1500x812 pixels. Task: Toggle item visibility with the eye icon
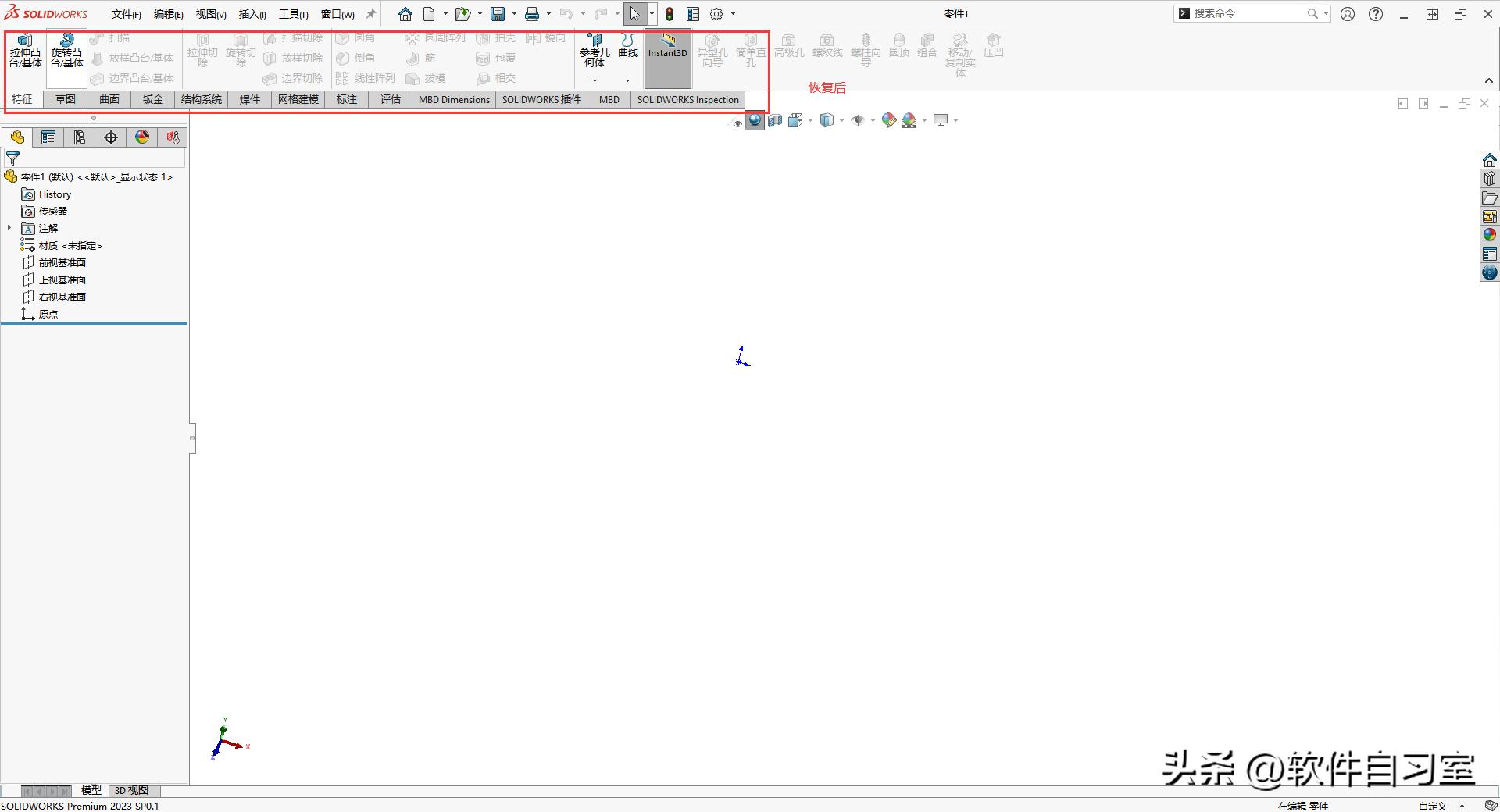point(737,122)
